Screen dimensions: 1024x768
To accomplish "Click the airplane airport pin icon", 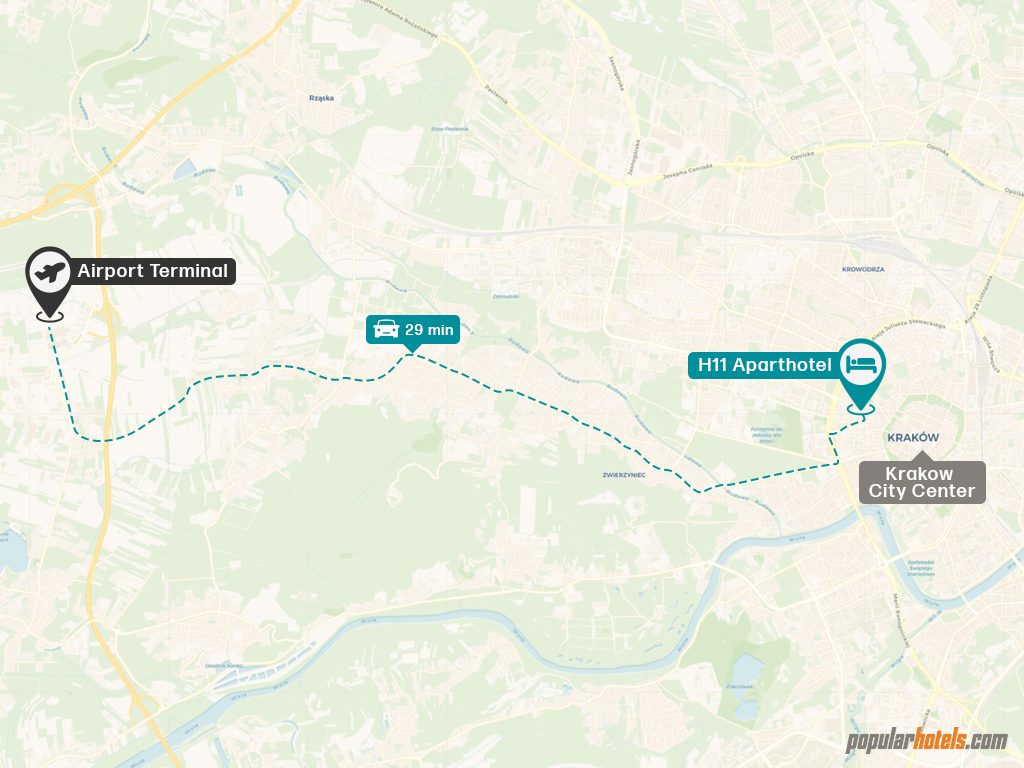I will point(50,273).
